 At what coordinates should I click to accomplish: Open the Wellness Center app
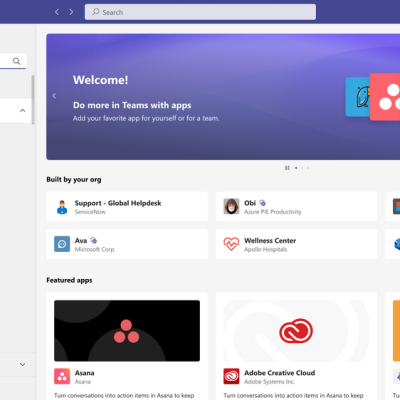(x=296, y=244)
